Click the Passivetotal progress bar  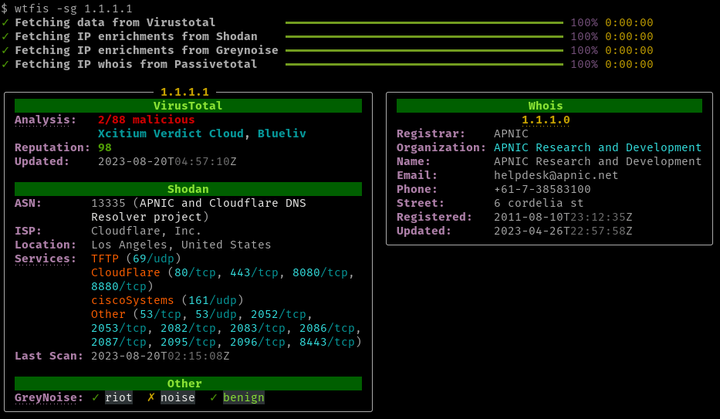(x=424, y=64)
